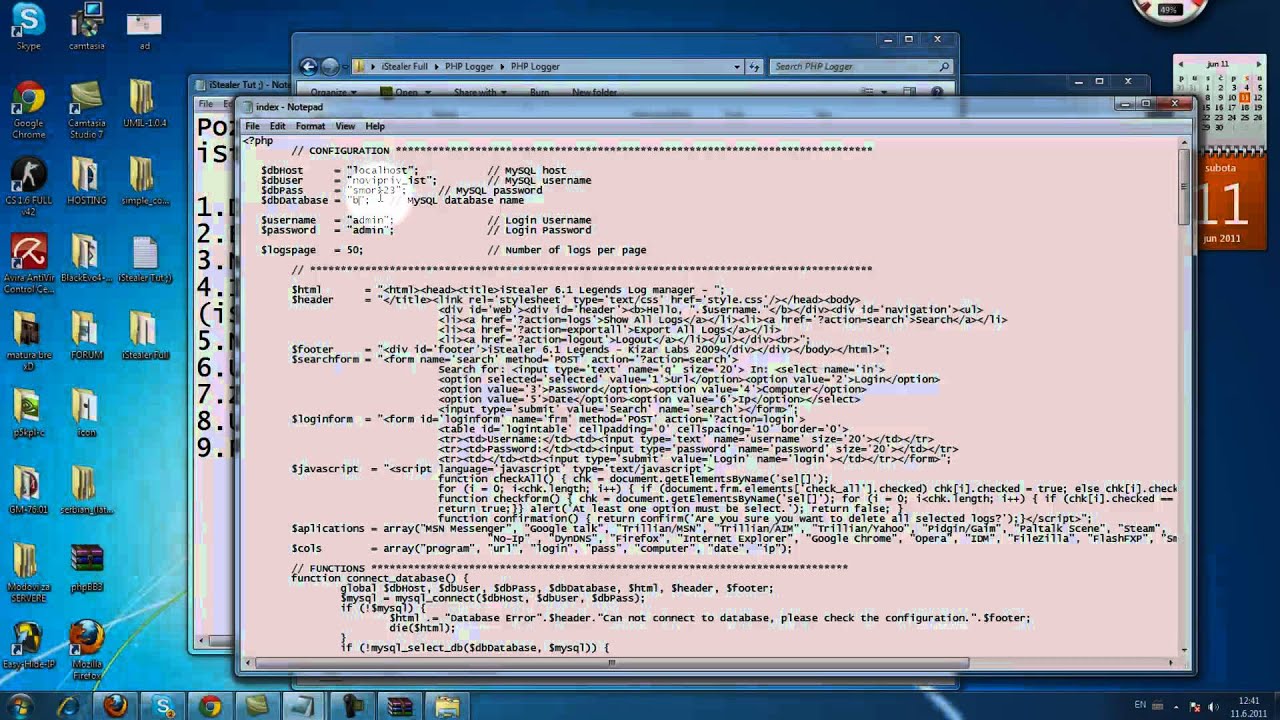
Task: Launch Google Chrome from desktop
Action: point(28,108)
